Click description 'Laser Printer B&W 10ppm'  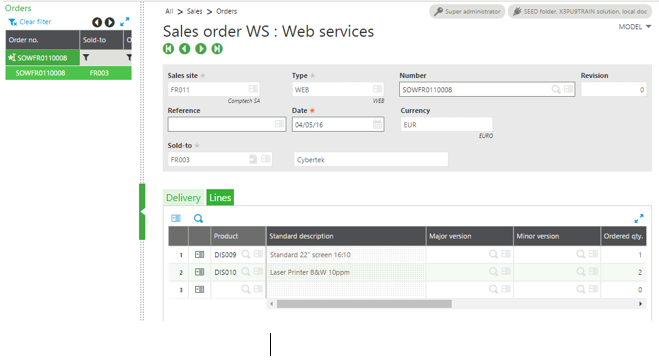coord(310,272)
